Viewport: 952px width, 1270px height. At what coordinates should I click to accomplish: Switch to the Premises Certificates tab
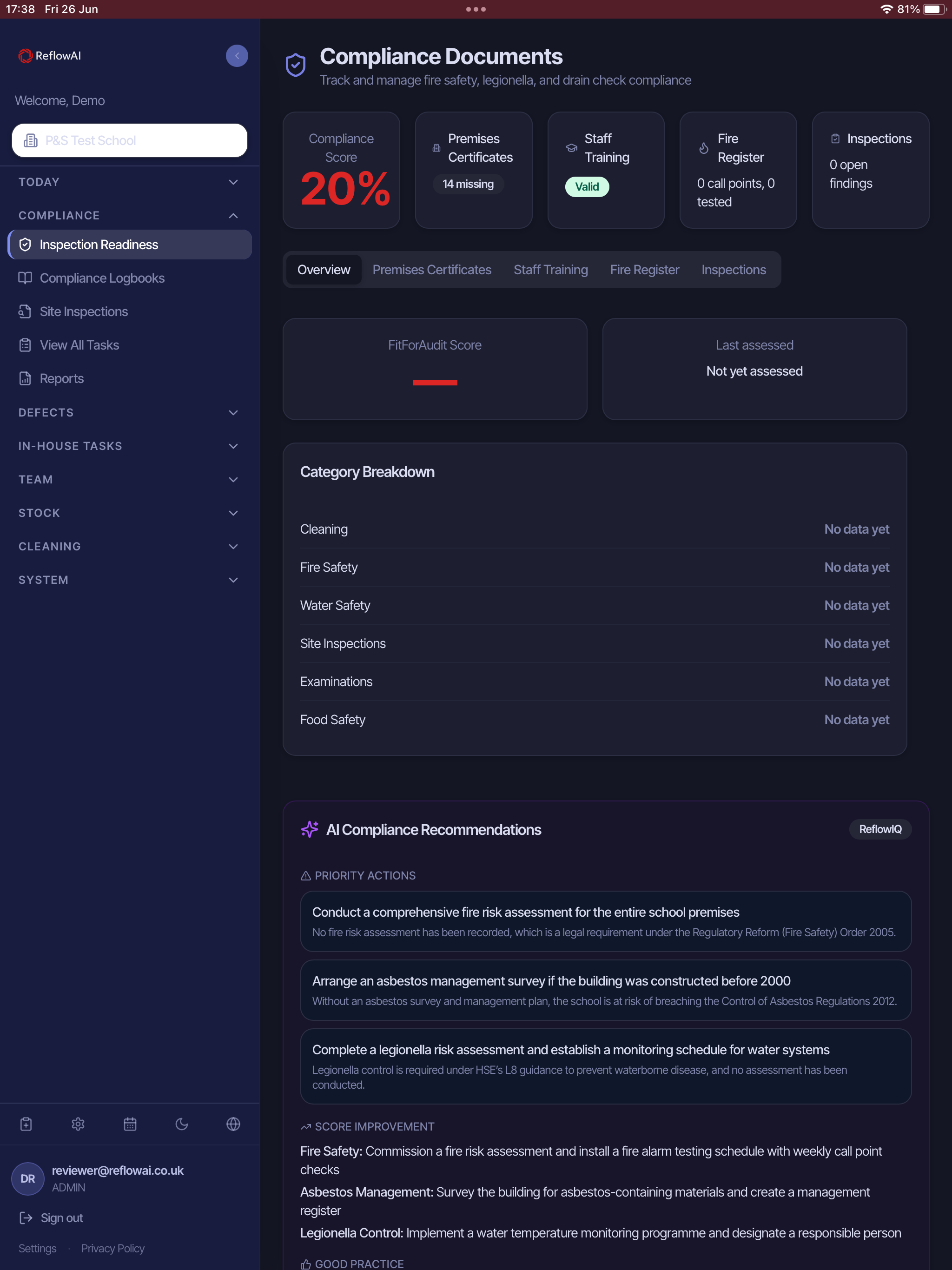click(432, 270)
